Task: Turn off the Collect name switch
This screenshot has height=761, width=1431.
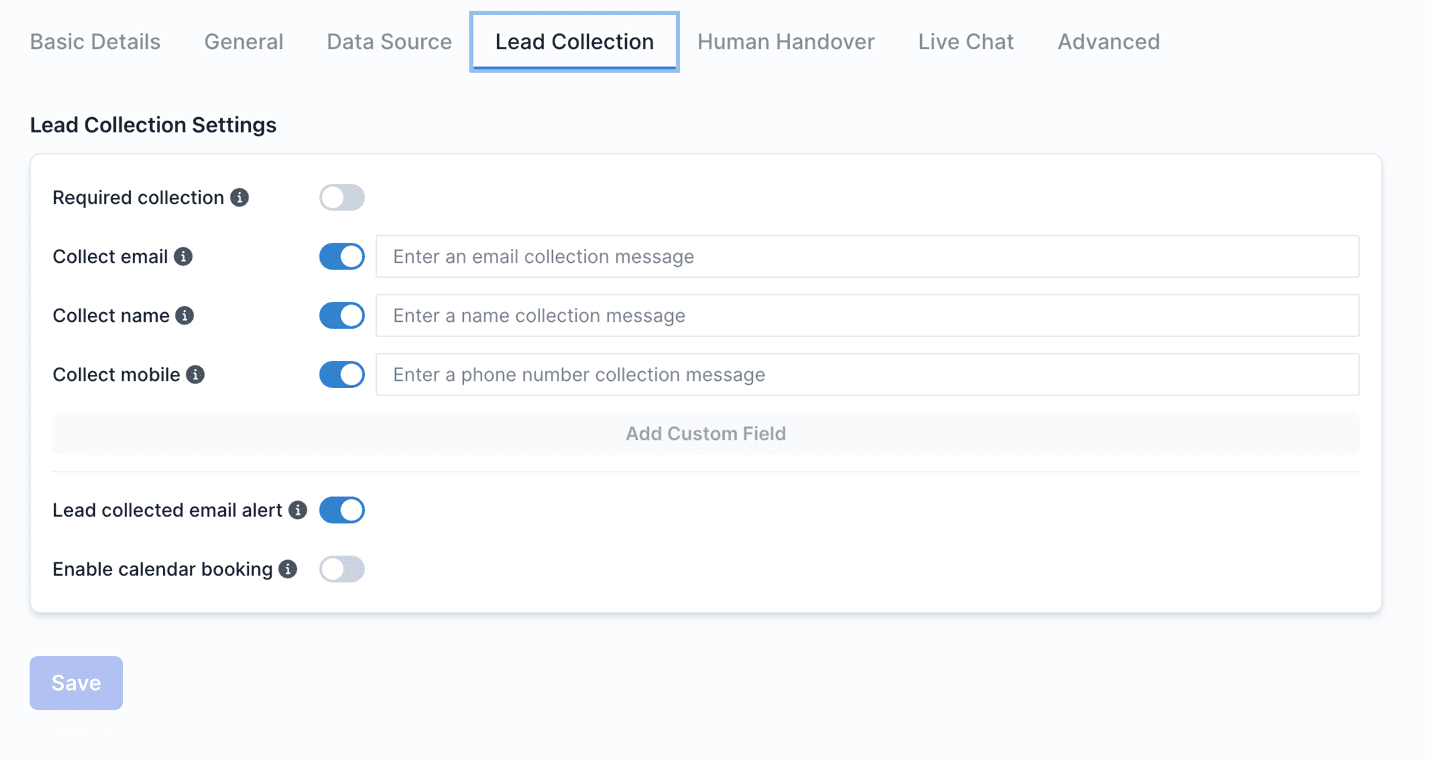Action: 342,315
